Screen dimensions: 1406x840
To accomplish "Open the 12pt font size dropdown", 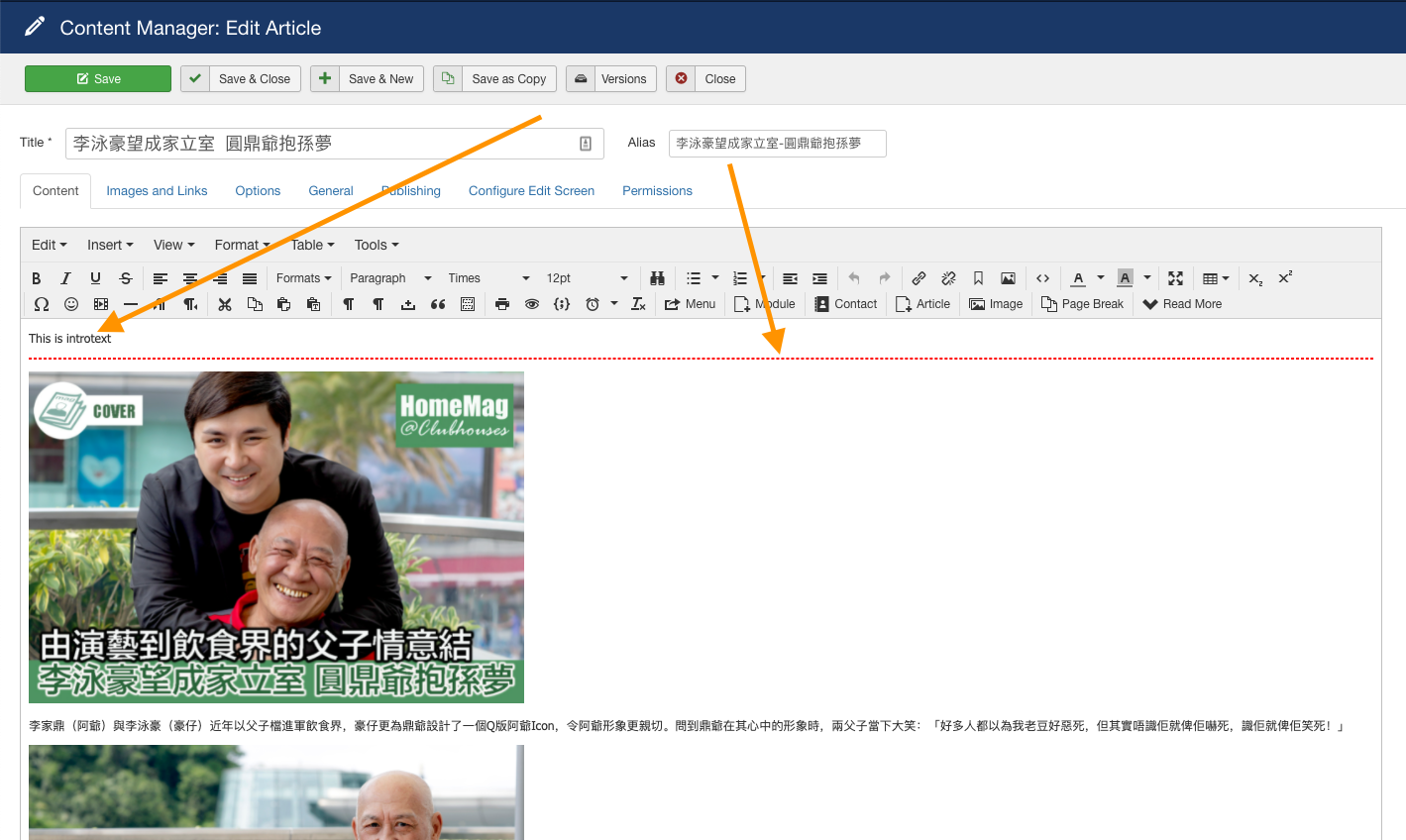I will 587,278.
